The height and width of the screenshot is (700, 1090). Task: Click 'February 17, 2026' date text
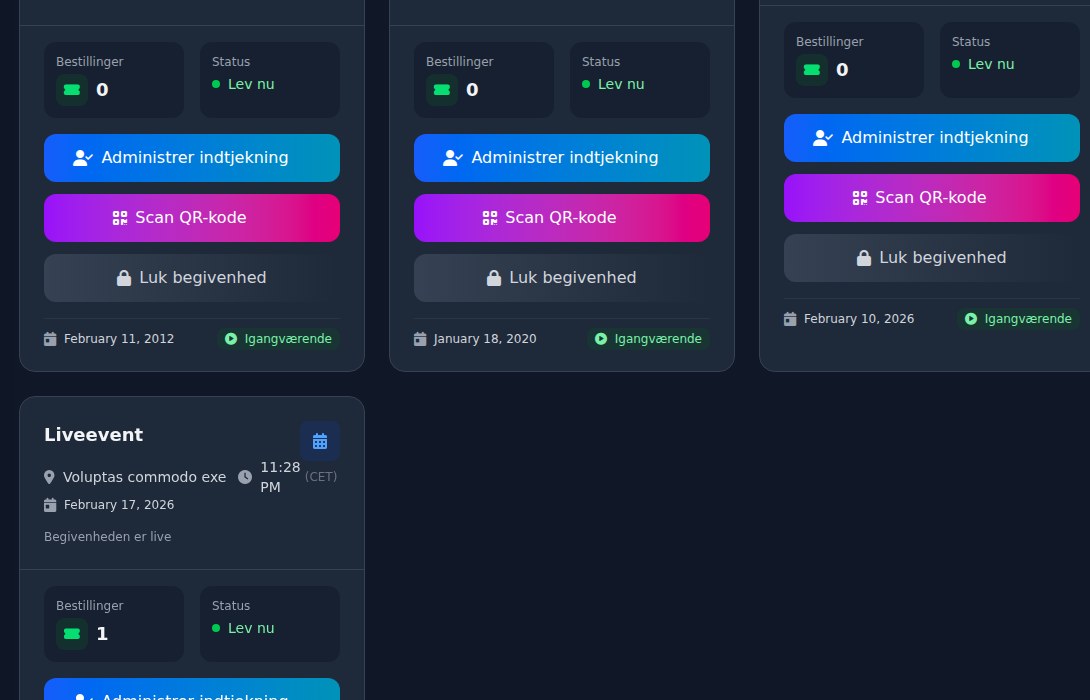(x=119, y=505)
